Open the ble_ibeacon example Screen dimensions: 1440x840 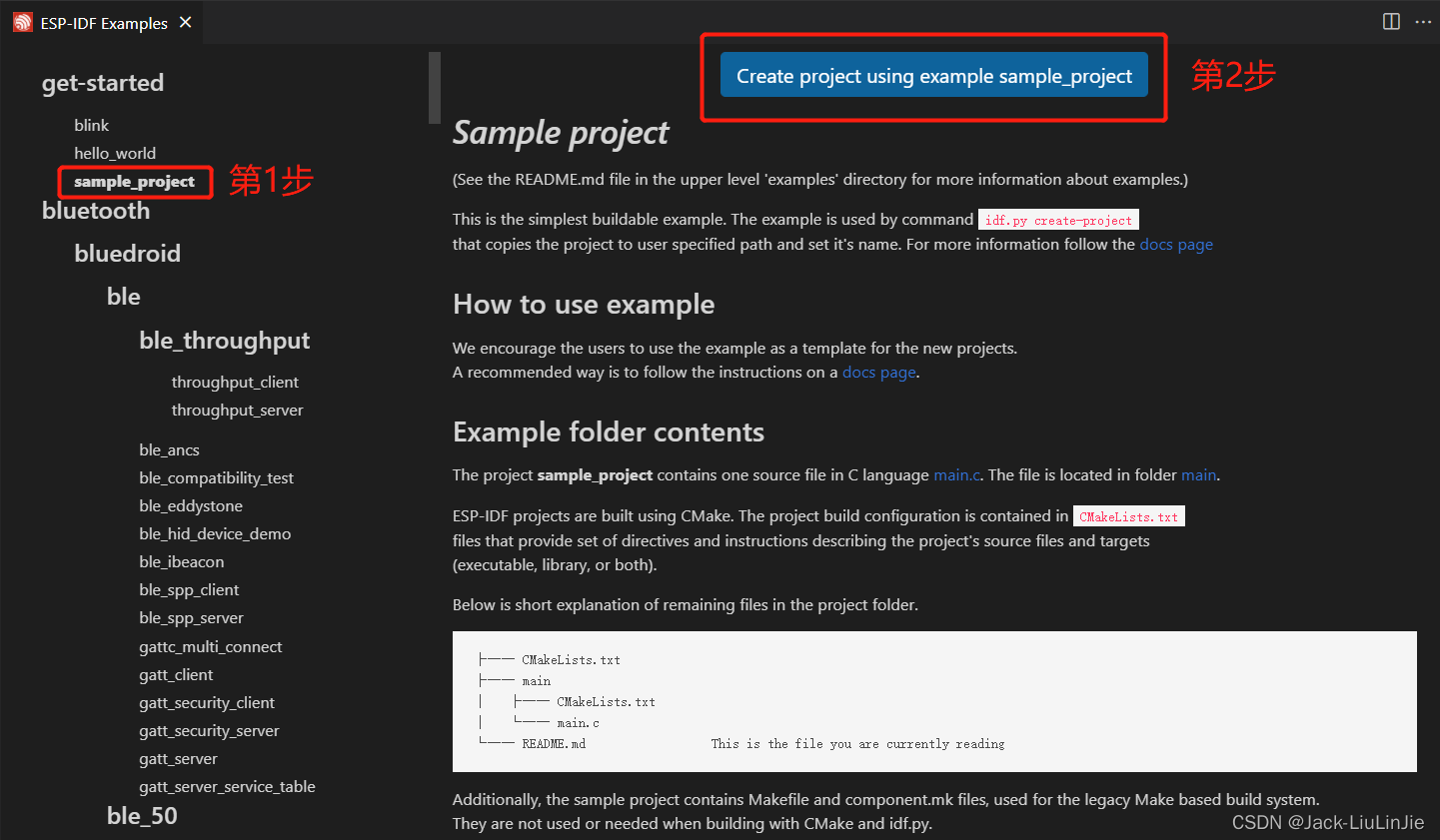pyautogui.click(x=182, y=561)
